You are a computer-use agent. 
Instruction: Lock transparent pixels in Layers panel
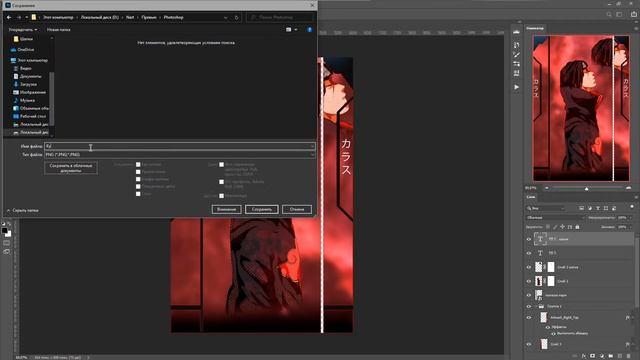click(548, 227)
